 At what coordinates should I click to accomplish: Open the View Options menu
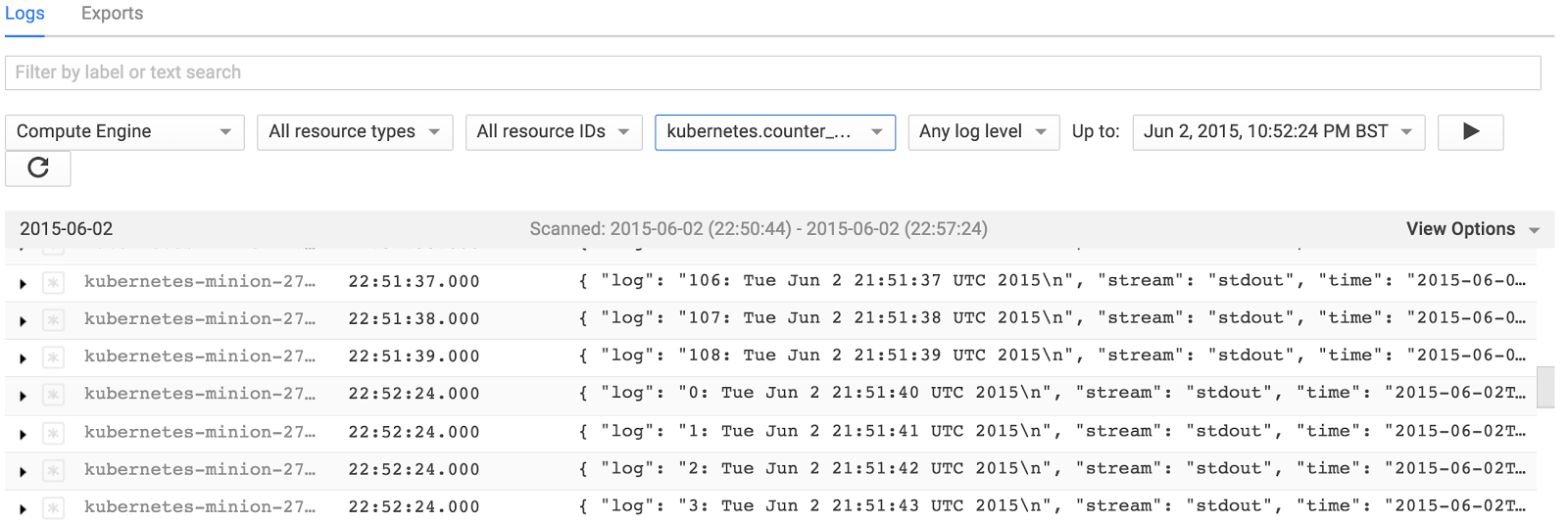1472,229
